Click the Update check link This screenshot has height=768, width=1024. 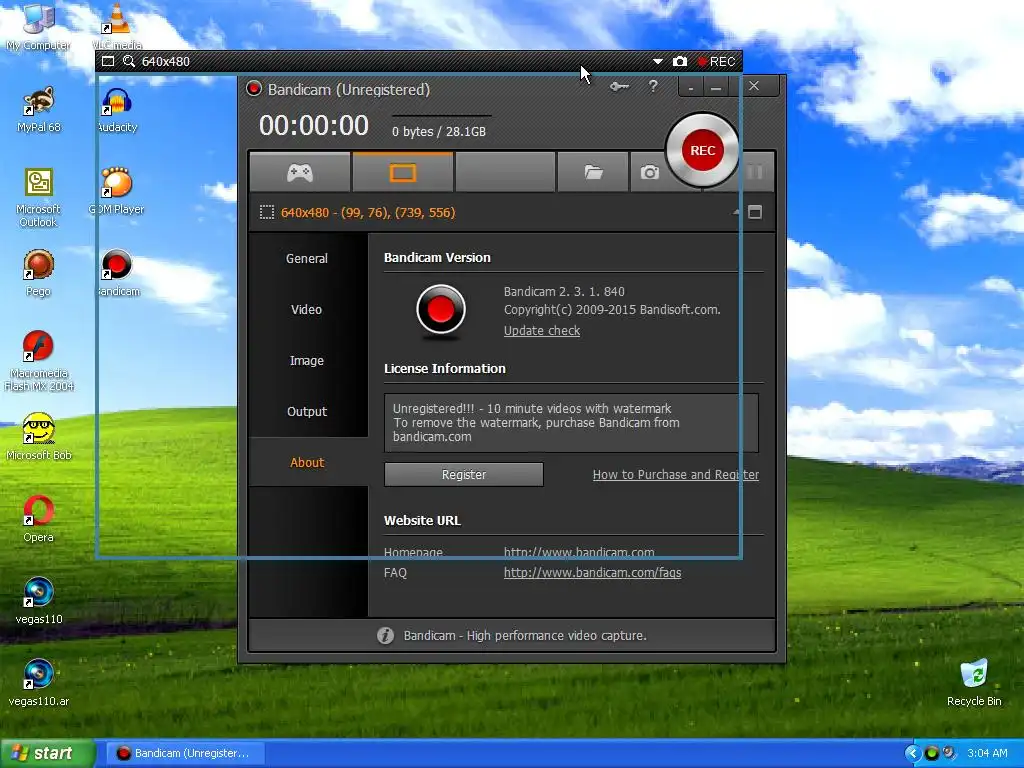[542, 331]
